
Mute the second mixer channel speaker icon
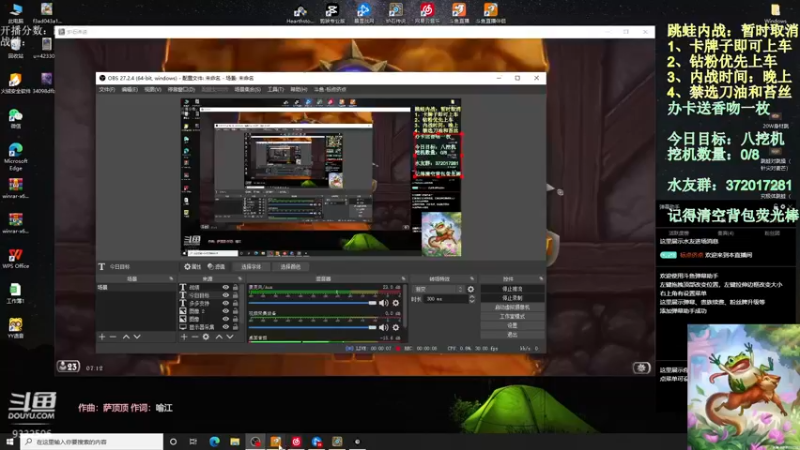(x=384, y=328)
